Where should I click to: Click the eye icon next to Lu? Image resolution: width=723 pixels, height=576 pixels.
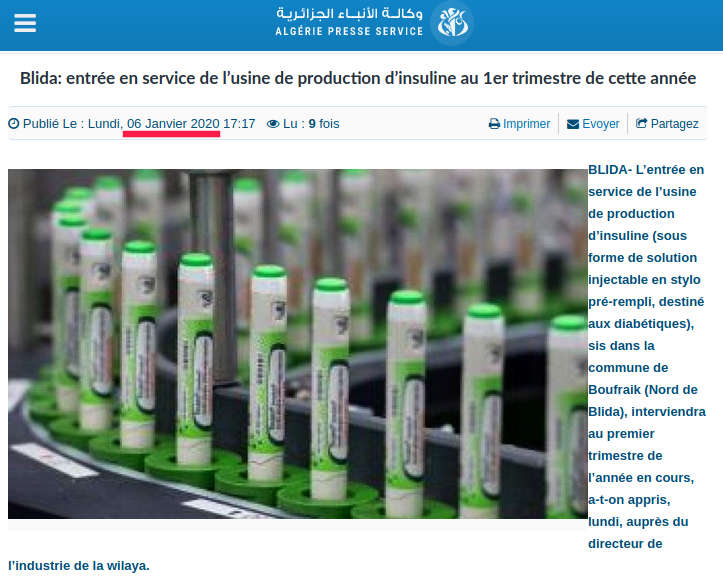pos(273,124)
